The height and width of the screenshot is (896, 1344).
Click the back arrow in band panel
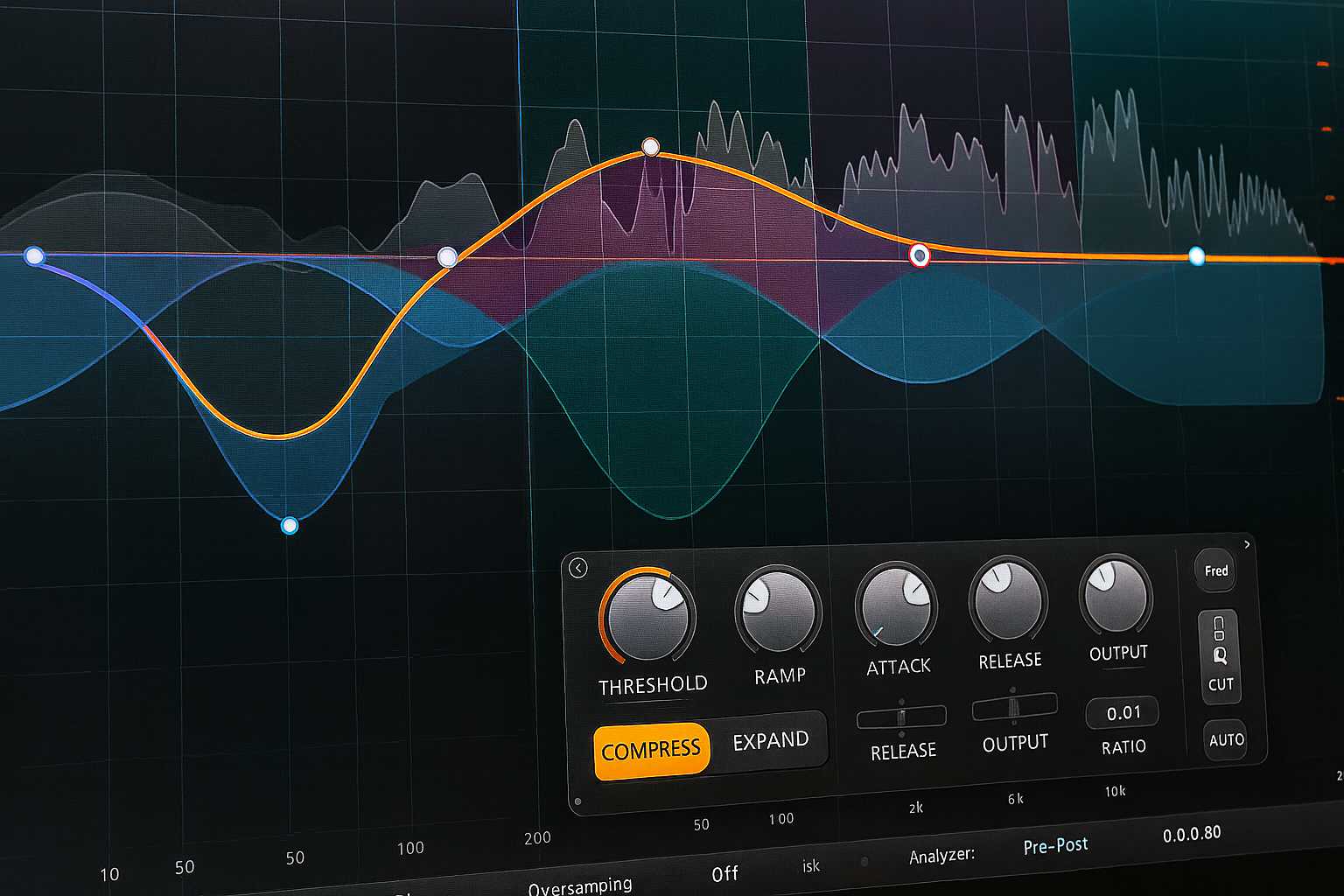pyautogui.click(x=577, y=568)
